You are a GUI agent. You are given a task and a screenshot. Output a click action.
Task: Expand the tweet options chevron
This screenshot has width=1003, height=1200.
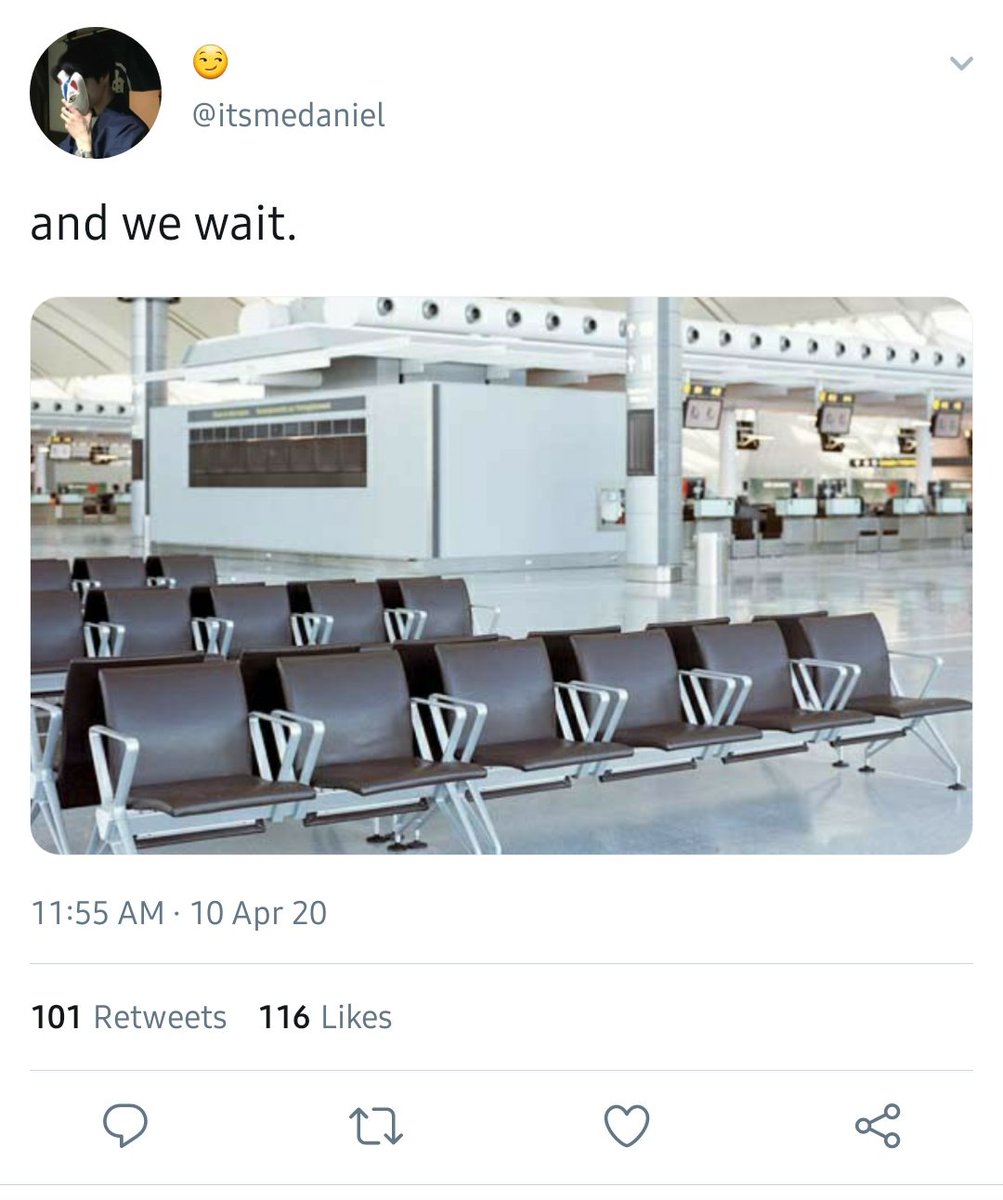960,64
